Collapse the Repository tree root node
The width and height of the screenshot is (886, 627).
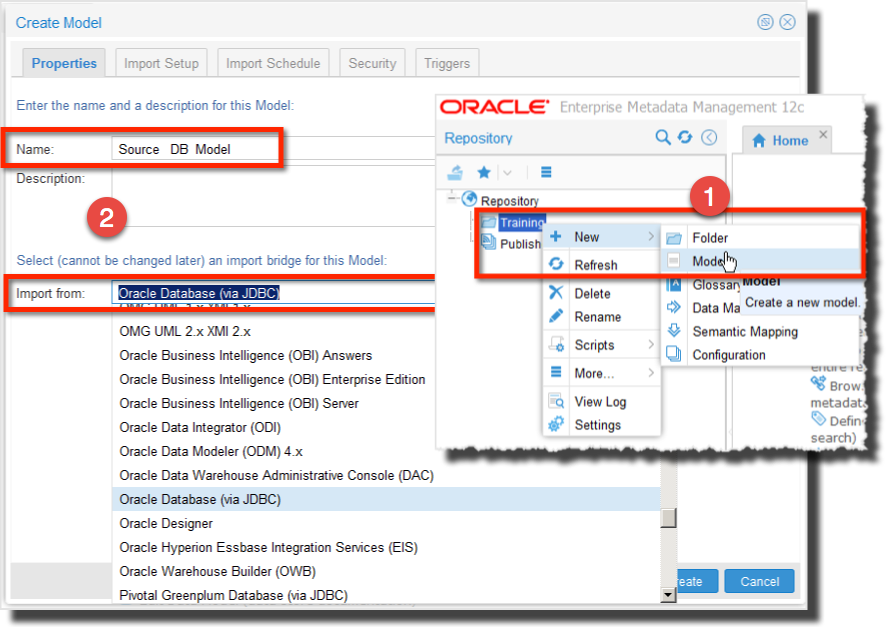pos(451,198)
